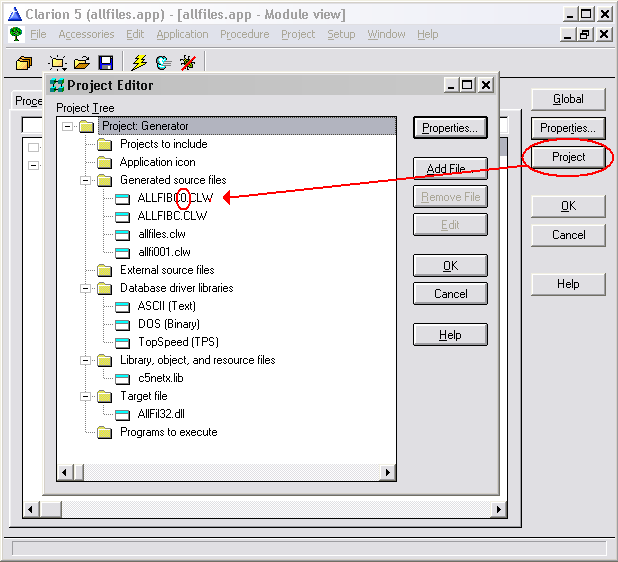Click the lightning bolt Make icon
The height and width of the screenshot is (562, 618).
(x=139, y=62)
